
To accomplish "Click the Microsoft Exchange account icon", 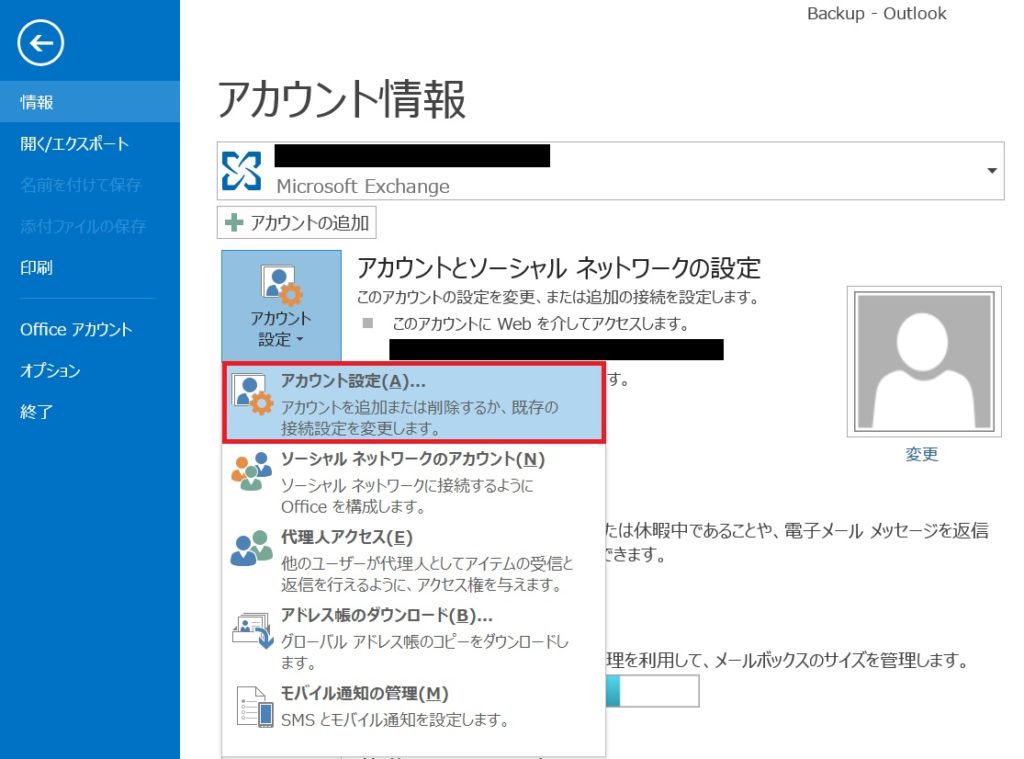I will [x=241, y=170].
